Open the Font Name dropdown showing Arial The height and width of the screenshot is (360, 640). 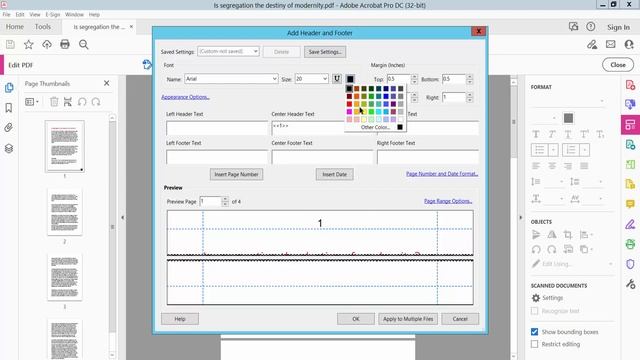click(x=231, y=79)
